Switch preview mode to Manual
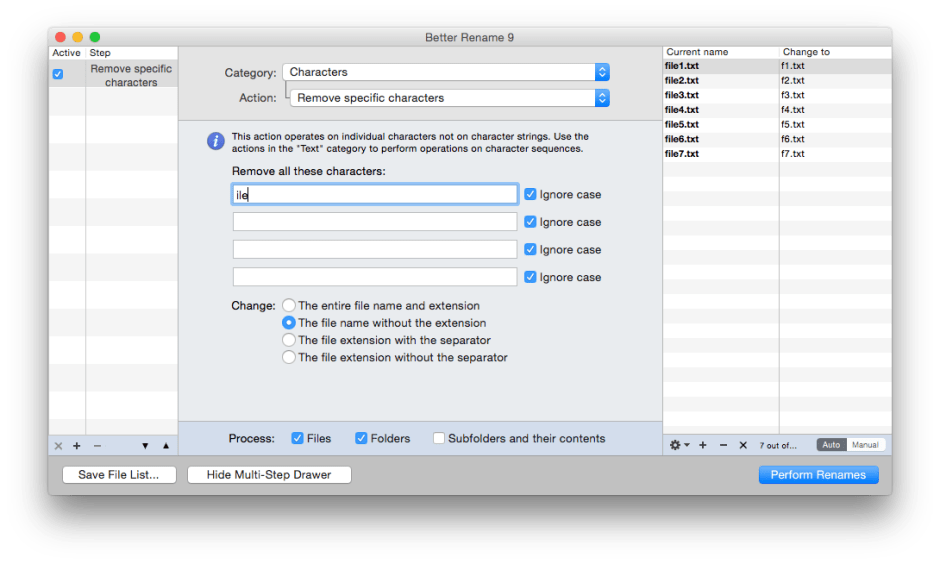 tap(865, 445)
